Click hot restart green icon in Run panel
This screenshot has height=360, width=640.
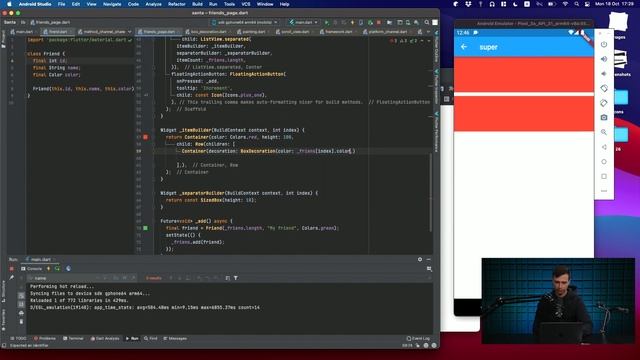tap(57, 269)
